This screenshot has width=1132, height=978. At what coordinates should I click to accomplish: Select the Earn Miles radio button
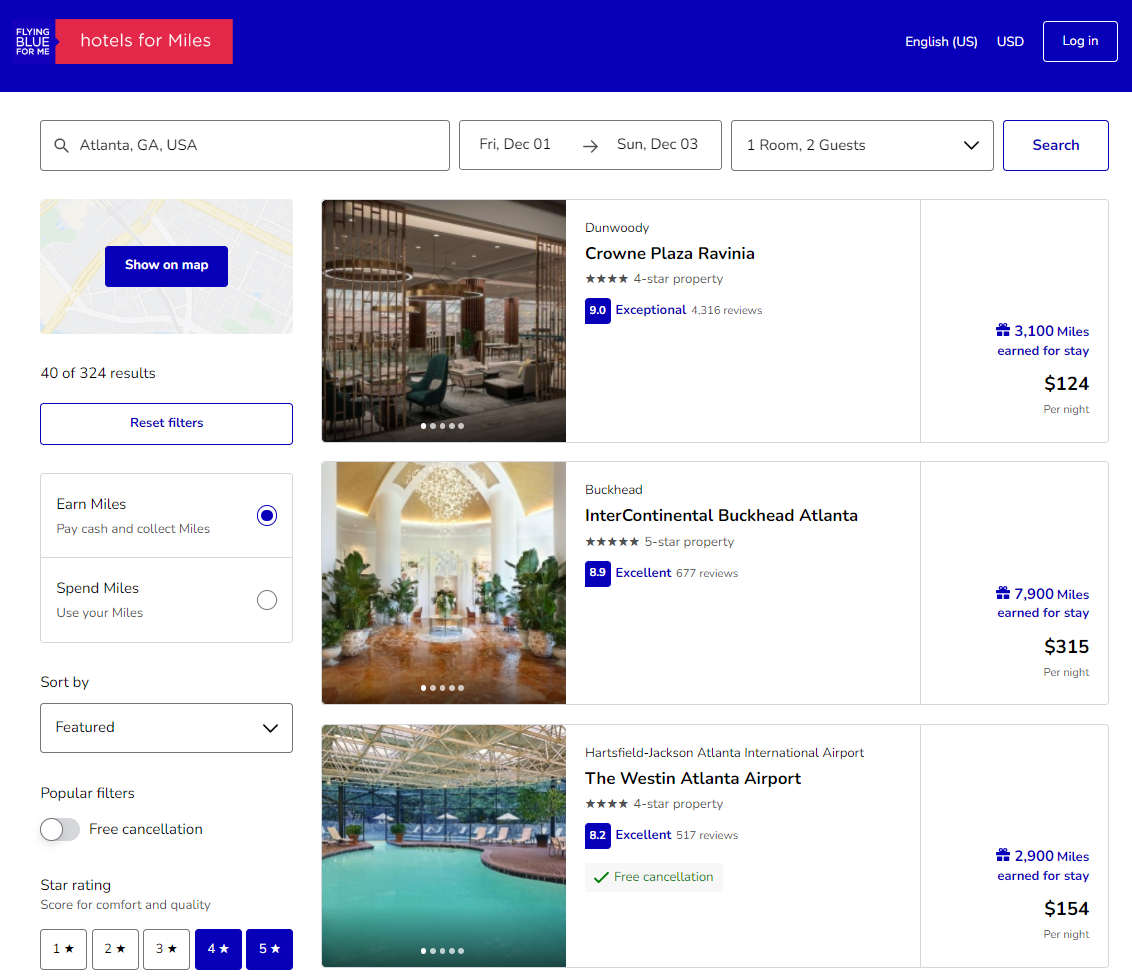pyautogui.click(x=267, y=515)
